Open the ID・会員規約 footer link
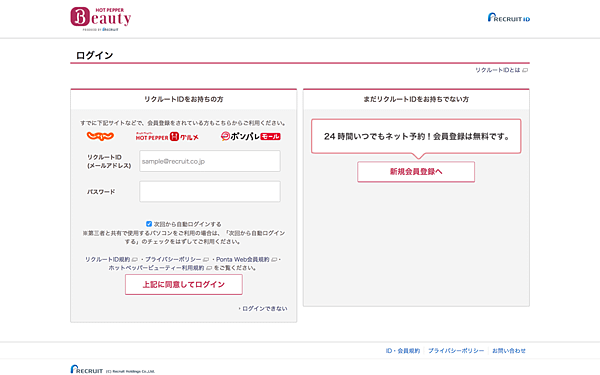The height and width of the screenshot is (375, 600). (x=403, y=351)
